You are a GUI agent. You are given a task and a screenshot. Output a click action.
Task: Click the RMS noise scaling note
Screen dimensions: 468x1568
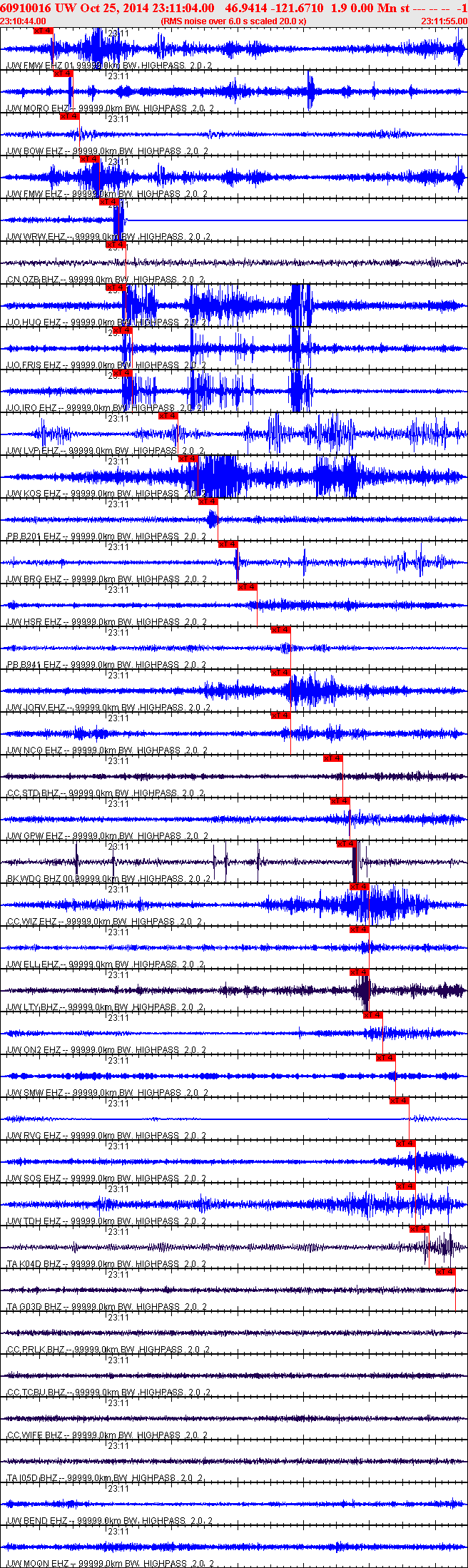(x=234, y=21)
